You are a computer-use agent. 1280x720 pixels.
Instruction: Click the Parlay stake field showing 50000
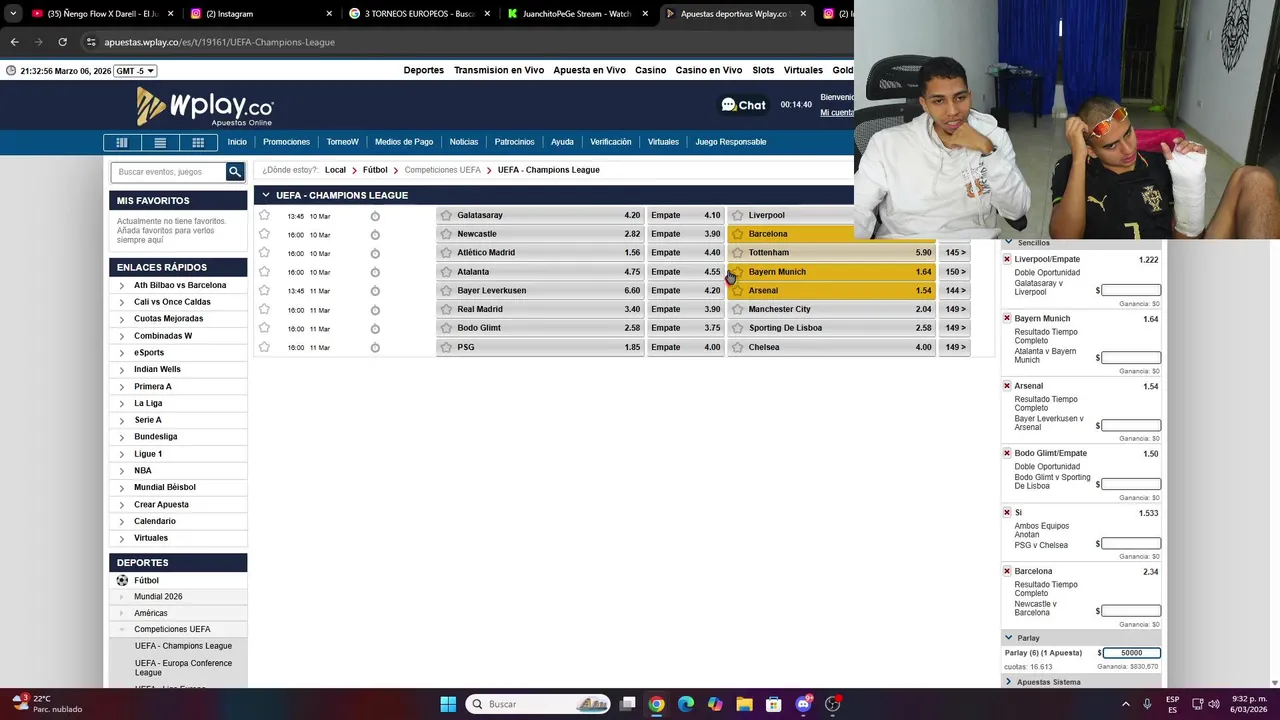tap(1131, 653)
